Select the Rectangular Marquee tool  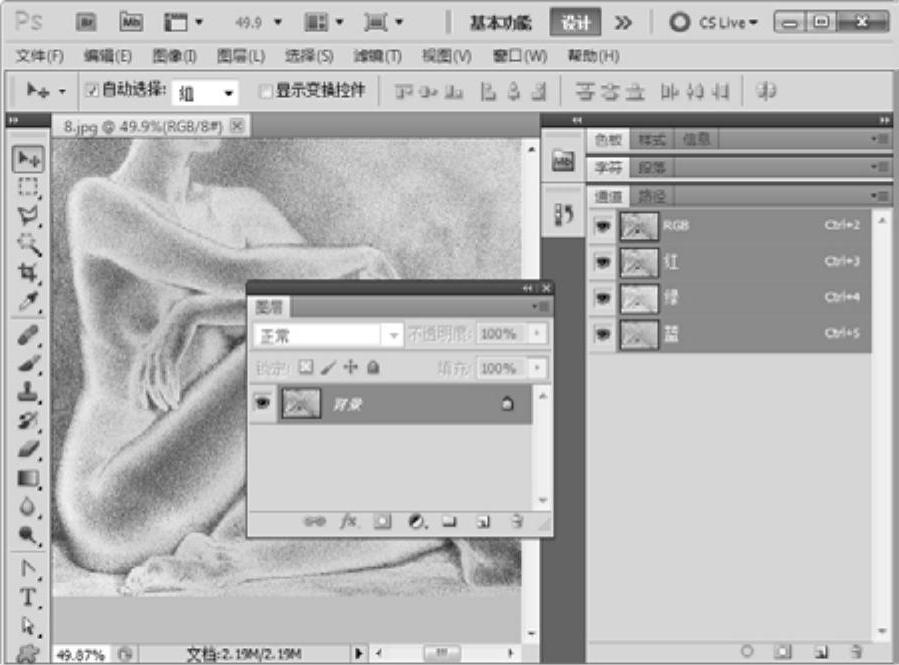[x=29, y=187]
